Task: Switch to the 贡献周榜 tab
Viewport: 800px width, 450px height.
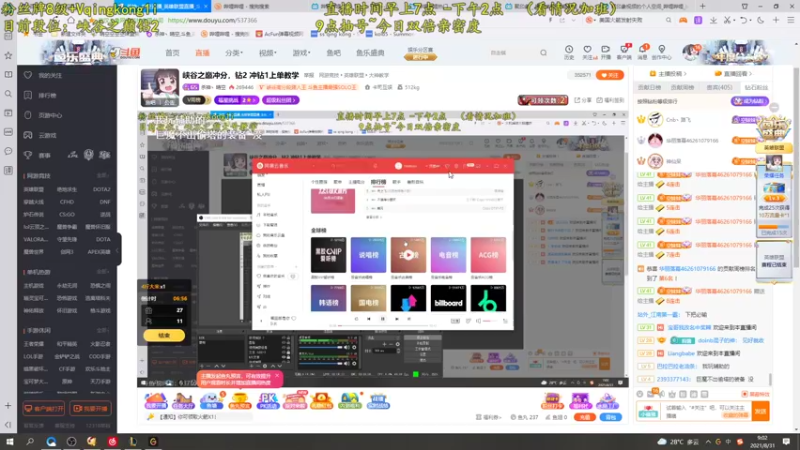Action: [x=682, y=88]
